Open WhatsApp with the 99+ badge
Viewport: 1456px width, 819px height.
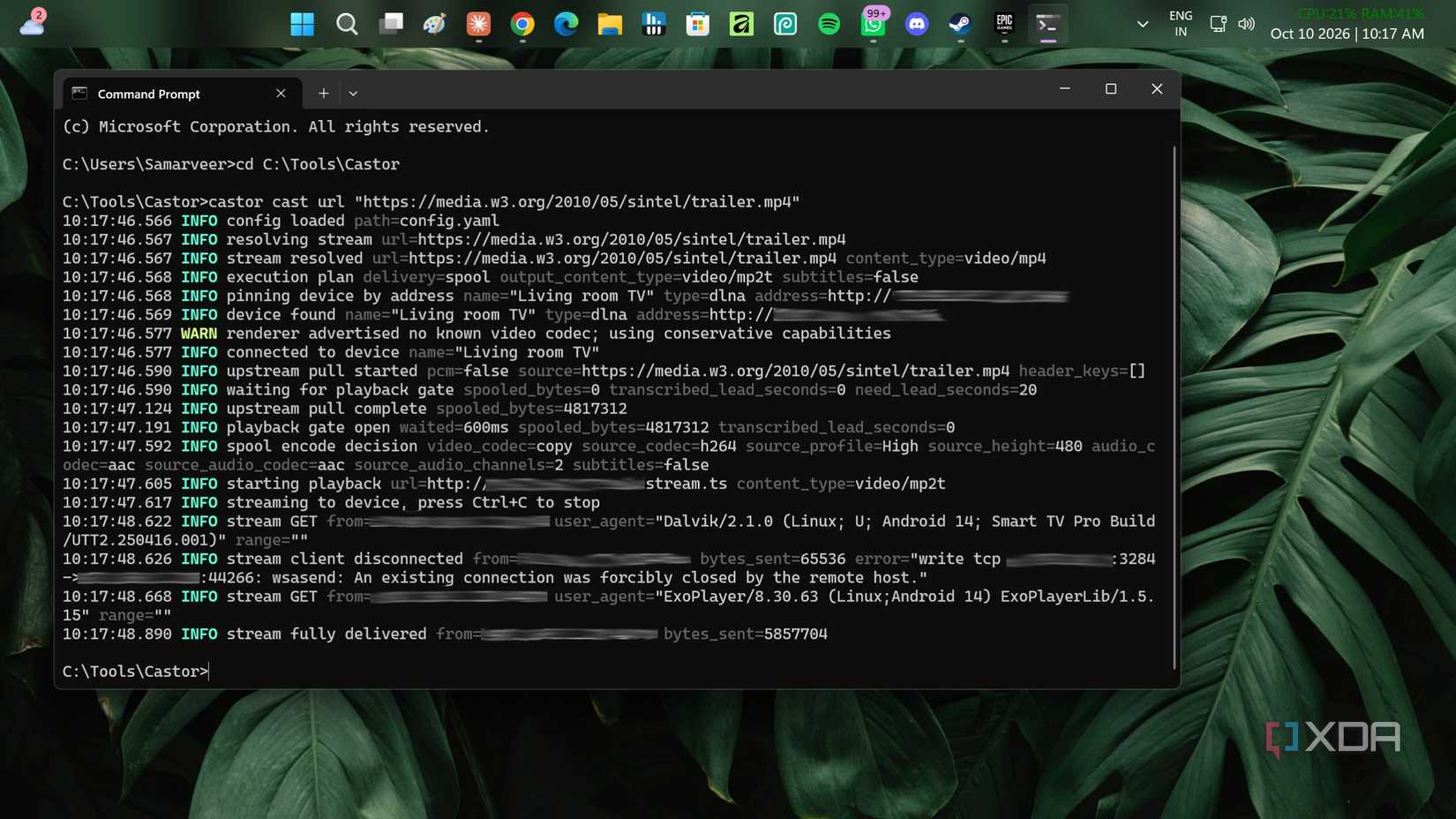(x=874, y=25)
